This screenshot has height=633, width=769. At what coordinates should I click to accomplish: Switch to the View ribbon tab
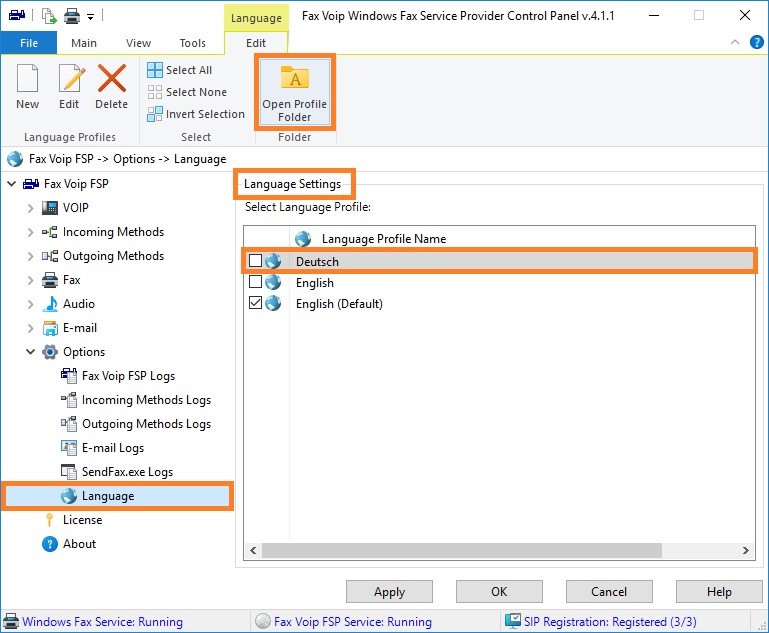(x=138, y=43)
